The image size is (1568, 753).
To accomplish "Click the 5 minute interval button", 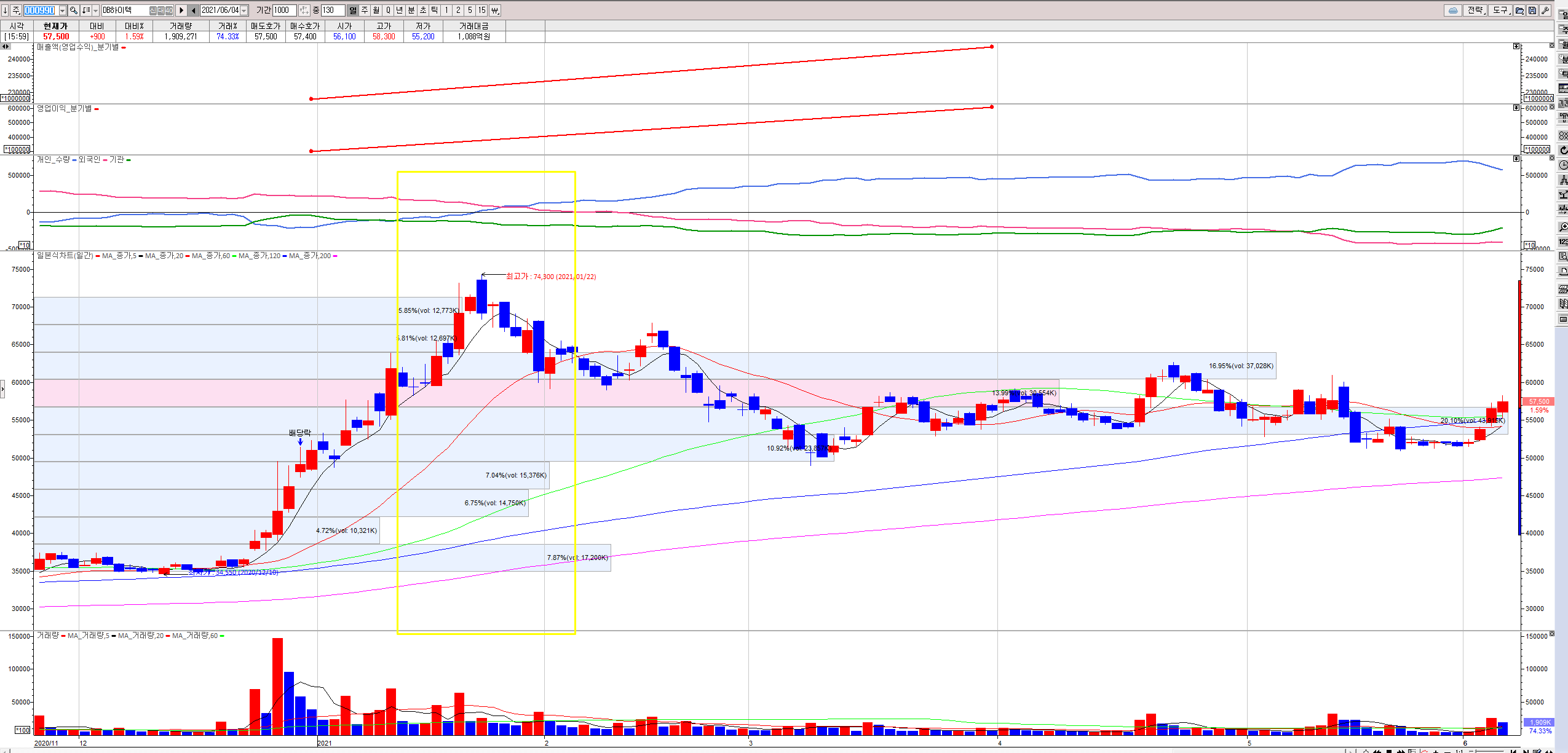I will point(470,10).
